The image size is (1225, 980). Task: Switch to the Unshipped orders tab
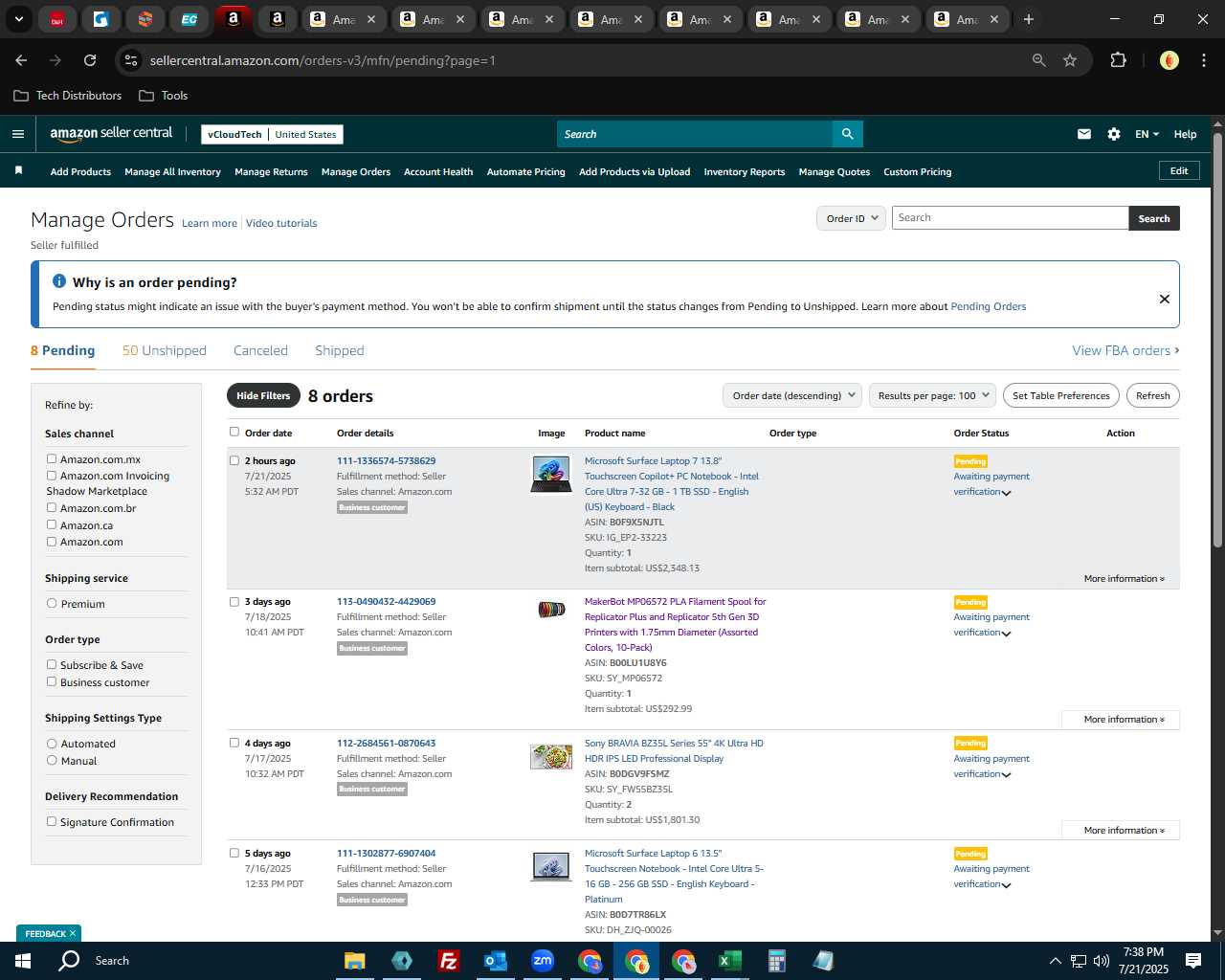tap(165, 350)
